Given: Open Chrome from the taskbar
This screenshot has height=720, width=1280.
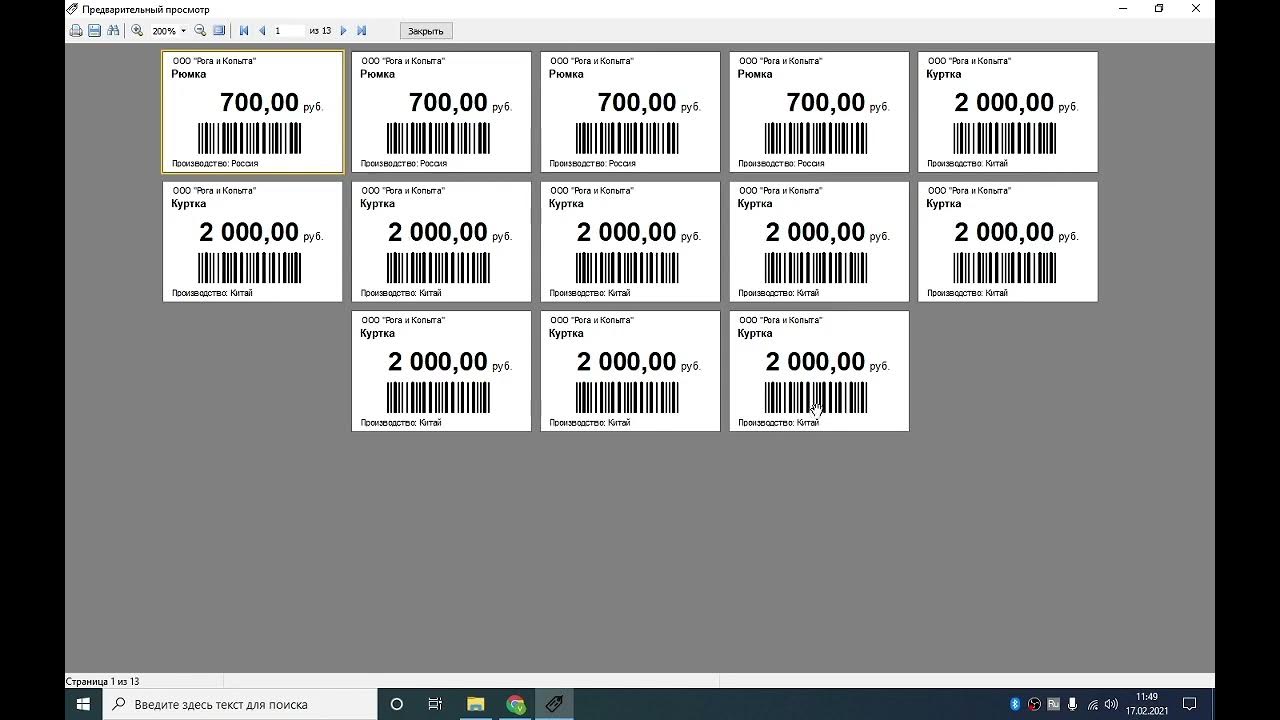Looking at the screenshot, I should point(515,704).
